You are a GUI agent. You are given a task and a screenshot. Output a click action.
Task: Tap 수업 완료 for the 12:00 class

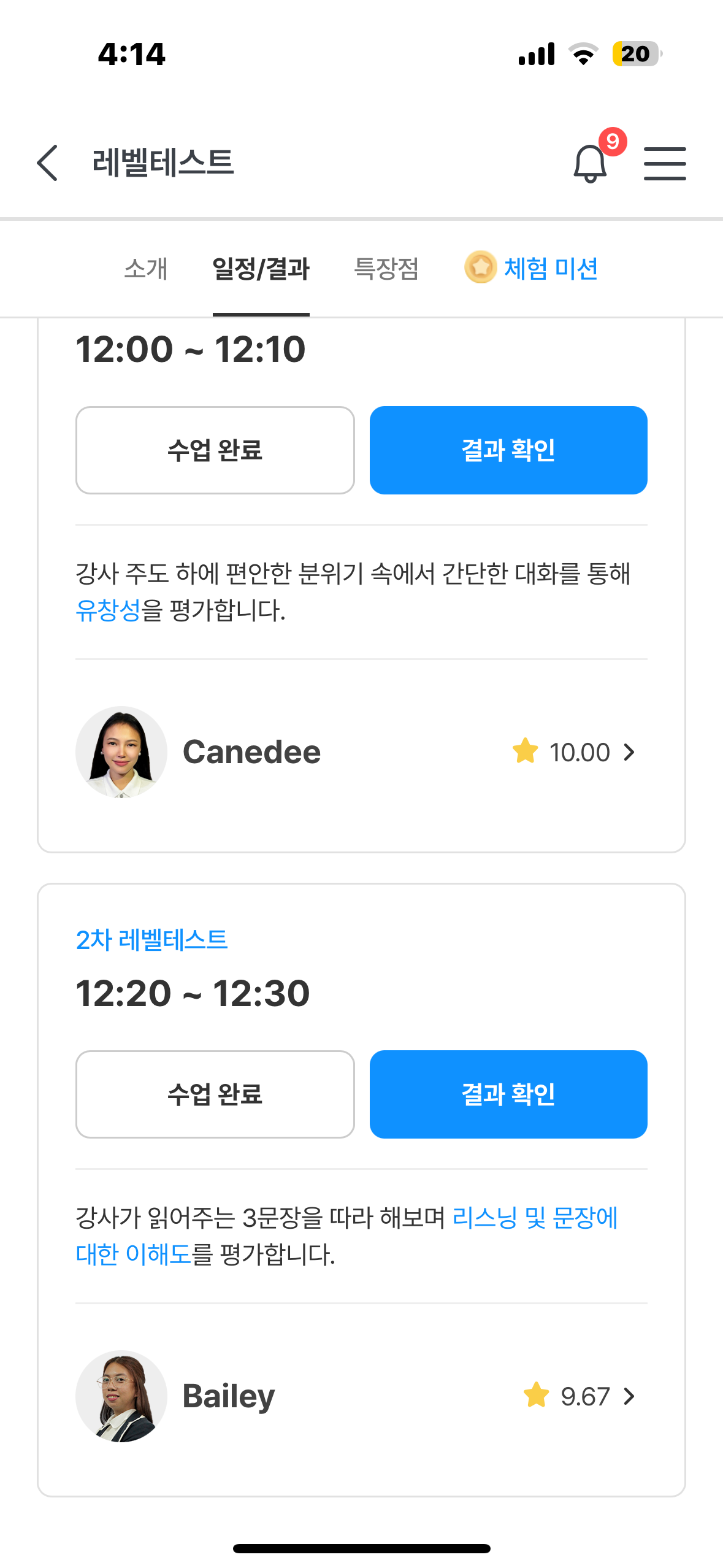[215, 450]
